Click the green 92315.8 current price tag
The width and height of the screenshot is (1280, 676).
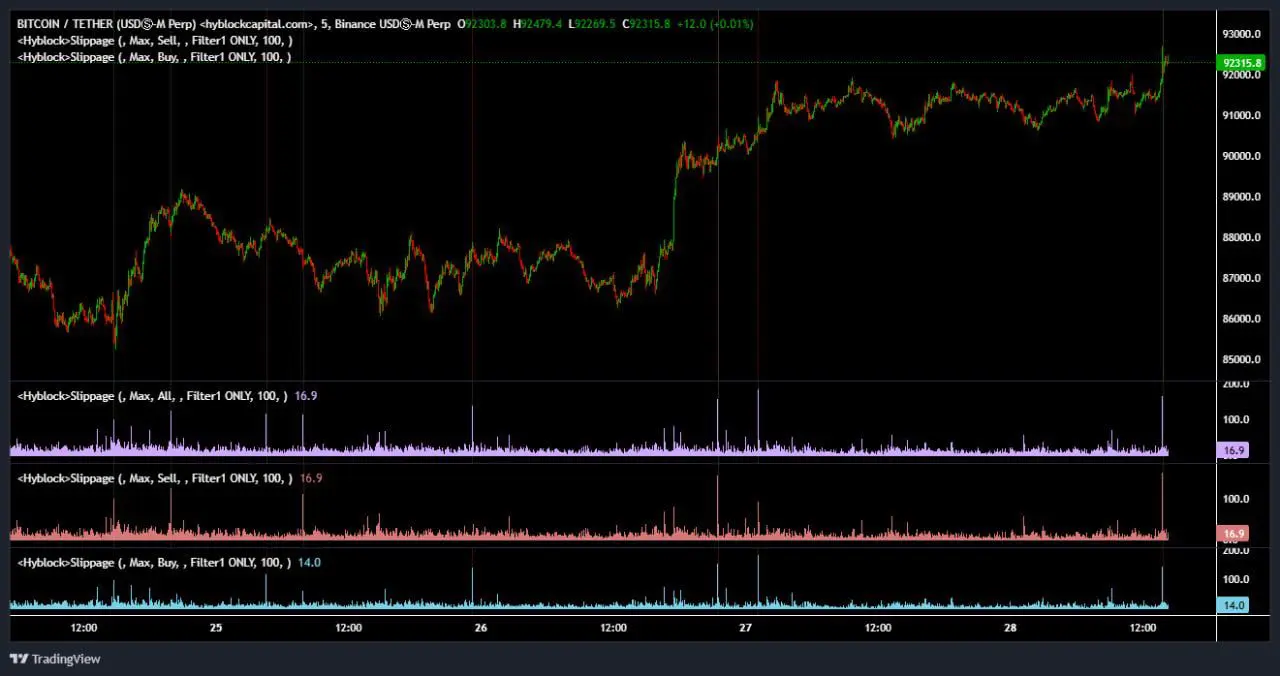point(1240,63)
